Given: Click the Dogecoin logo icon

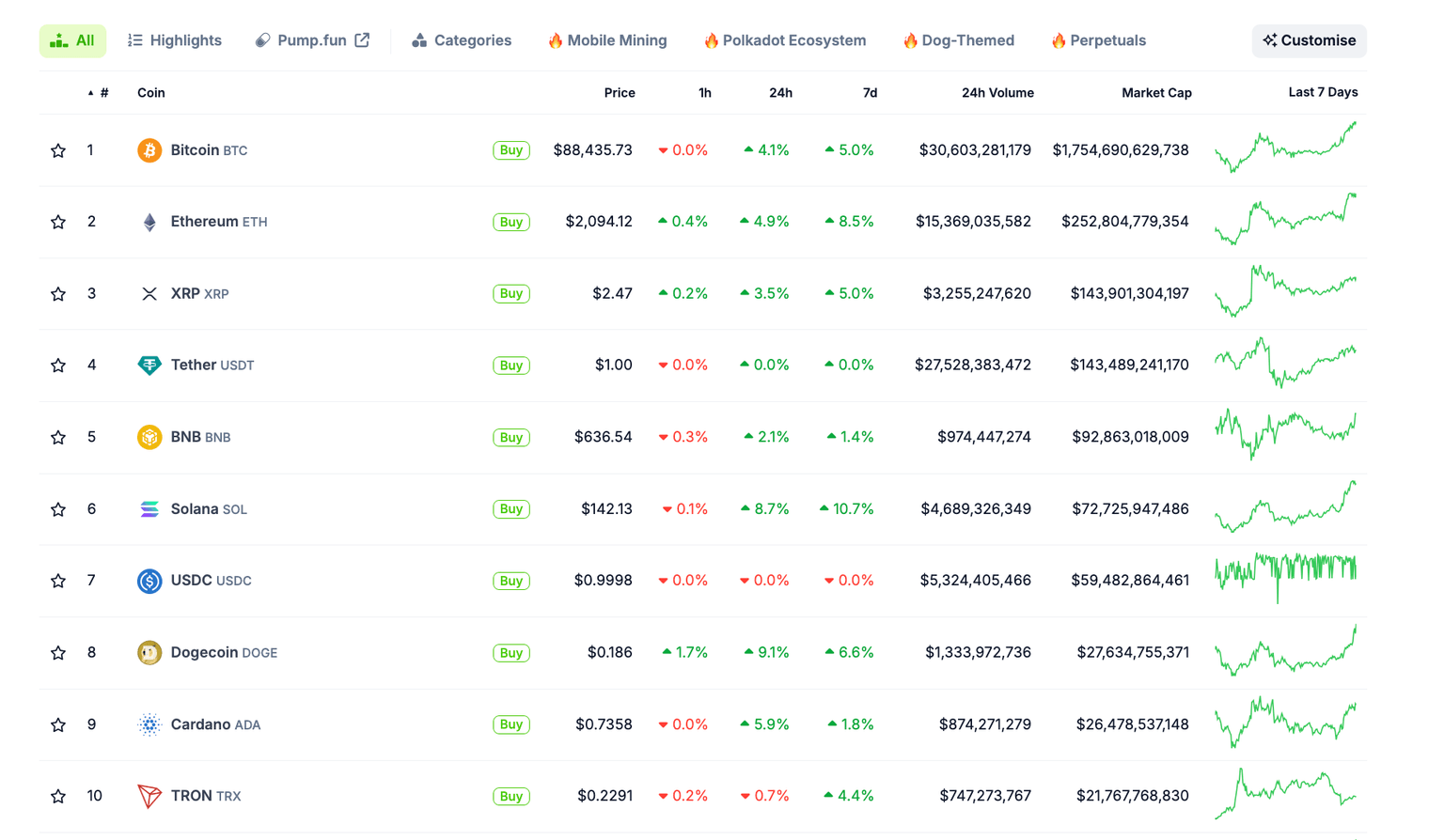Looking at the screenshot, I should (x=149, y=653).
